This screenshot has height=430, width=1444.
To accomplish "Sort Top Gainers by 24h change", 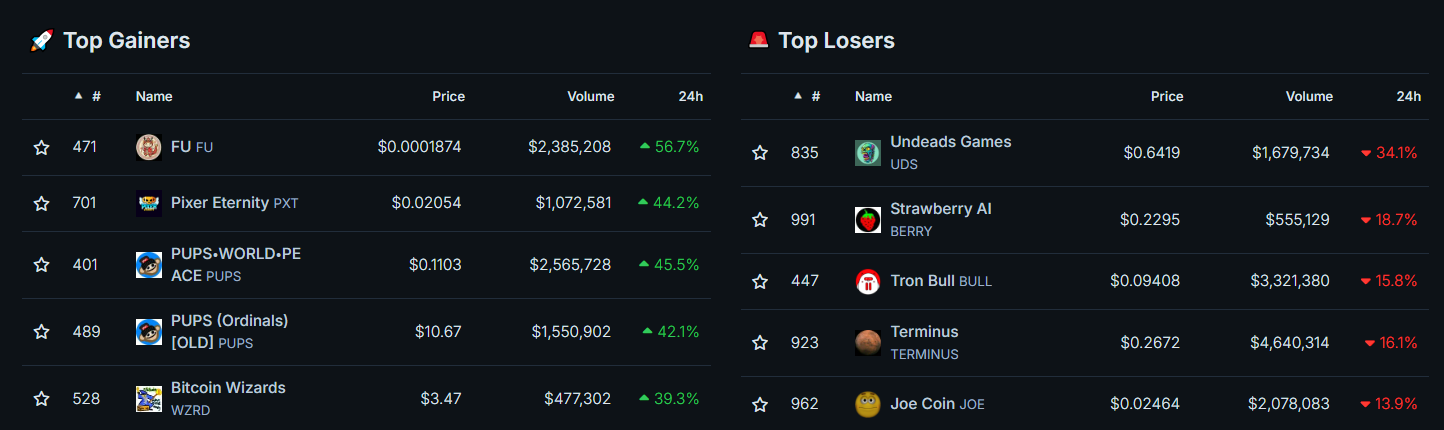I will (x=690, y=97).
